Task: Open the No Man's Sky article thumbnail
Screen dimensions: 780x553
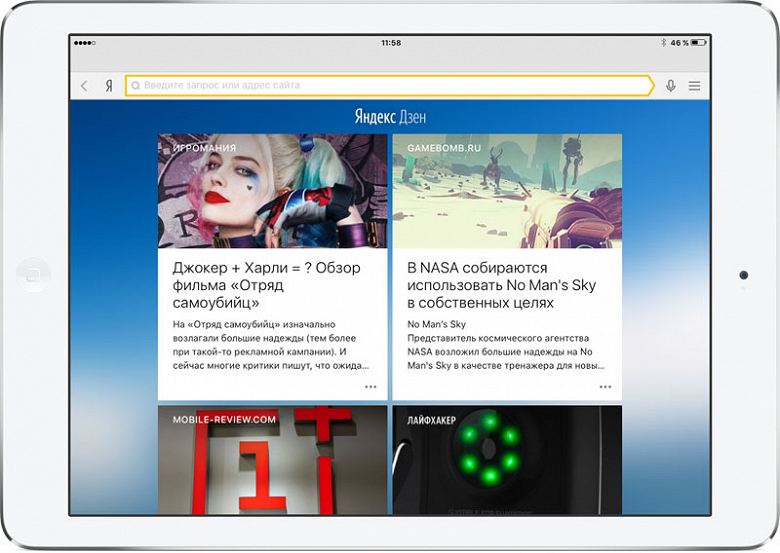Action: [x=507, y=191]
